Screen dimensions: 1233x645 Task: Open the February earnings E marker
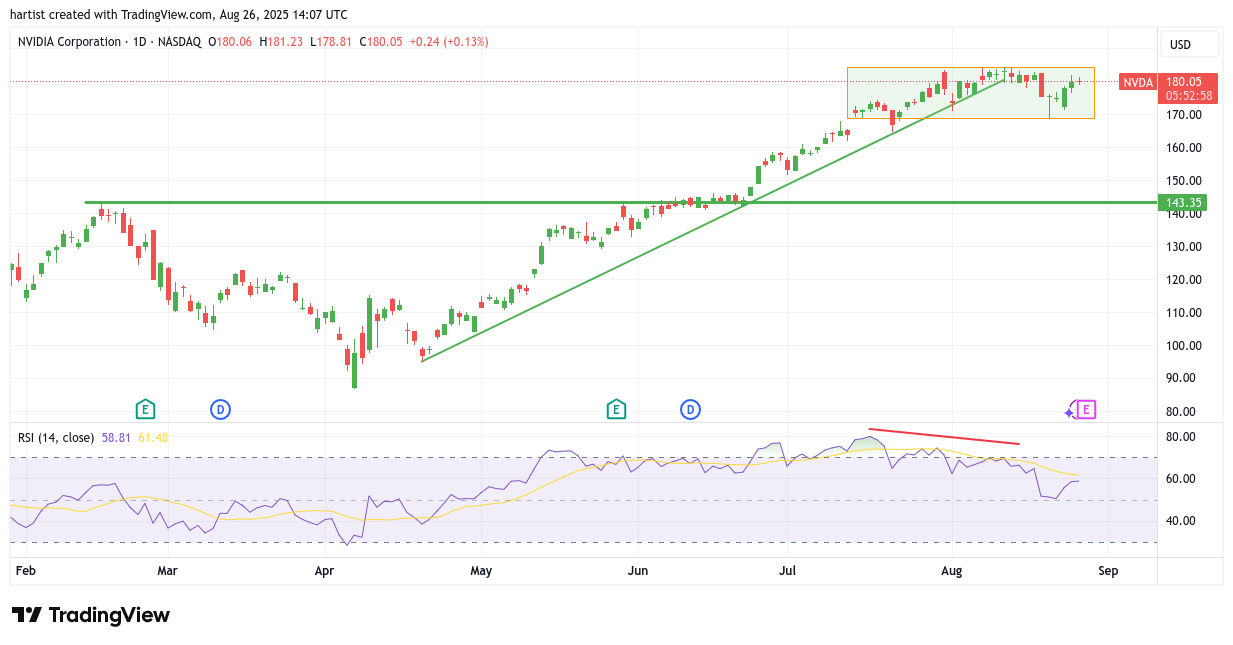pyautogui.click(x=146, y=409)
